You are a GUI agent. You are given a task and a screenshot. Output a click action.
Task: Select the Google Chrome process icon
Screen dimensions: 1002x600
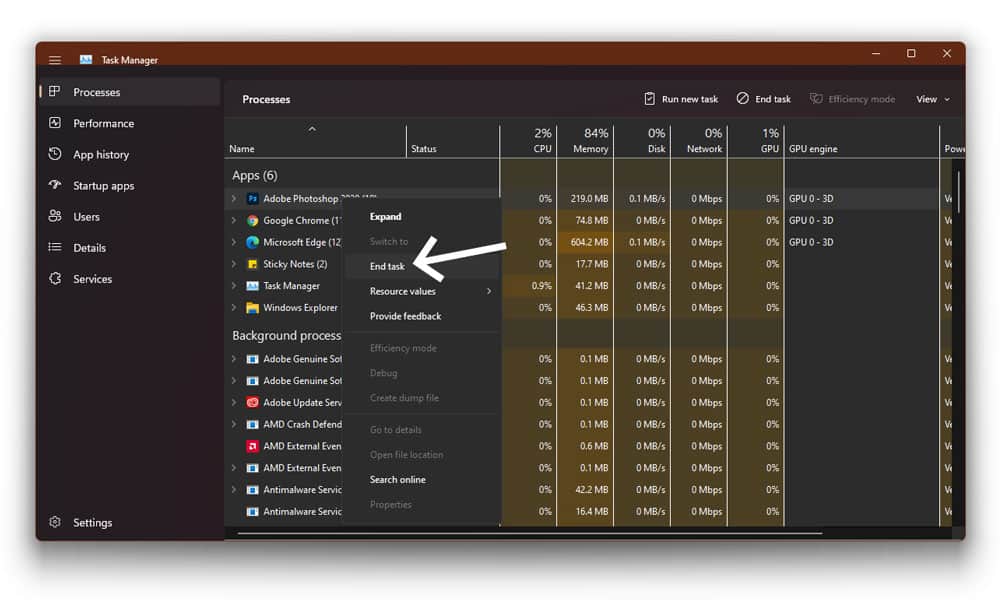pyautogui.click(x=252, y=220)
